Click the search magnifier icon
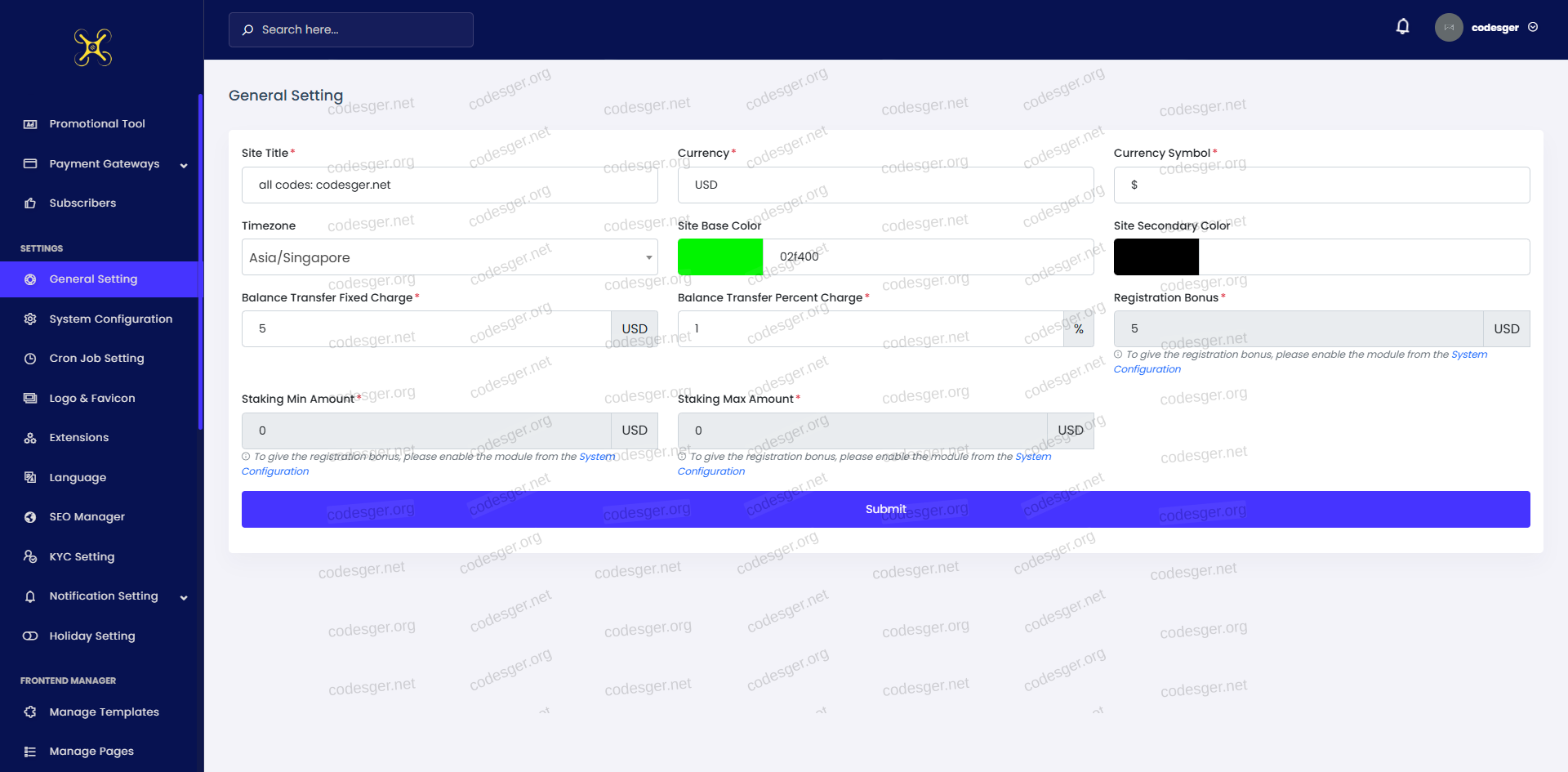Screen dimensions: 1568x772 248,30
